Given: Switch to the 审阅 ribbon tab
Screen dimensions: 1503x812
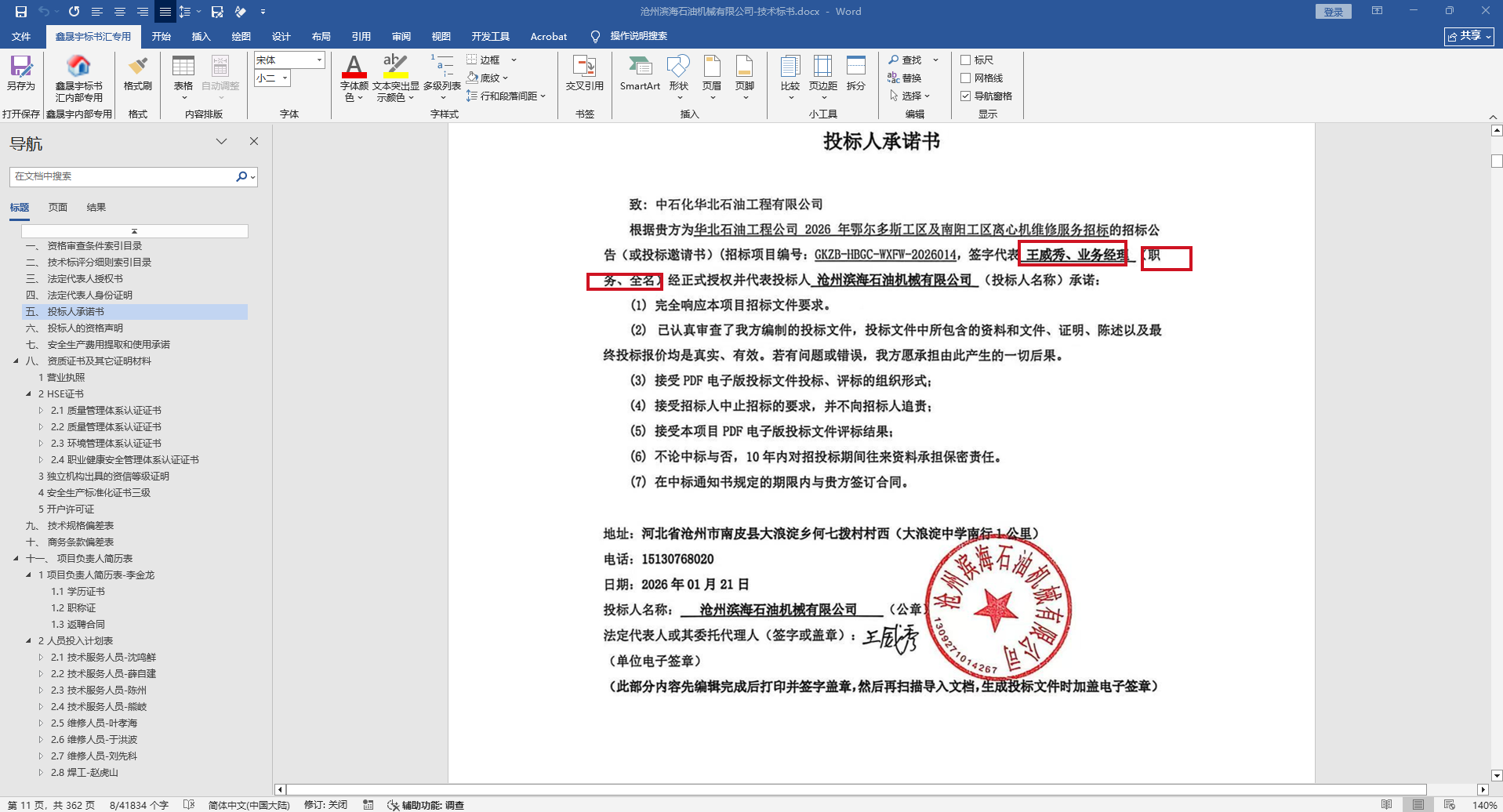Looking at the screenshot, I should pyautogui.click(x=401, y=36).
